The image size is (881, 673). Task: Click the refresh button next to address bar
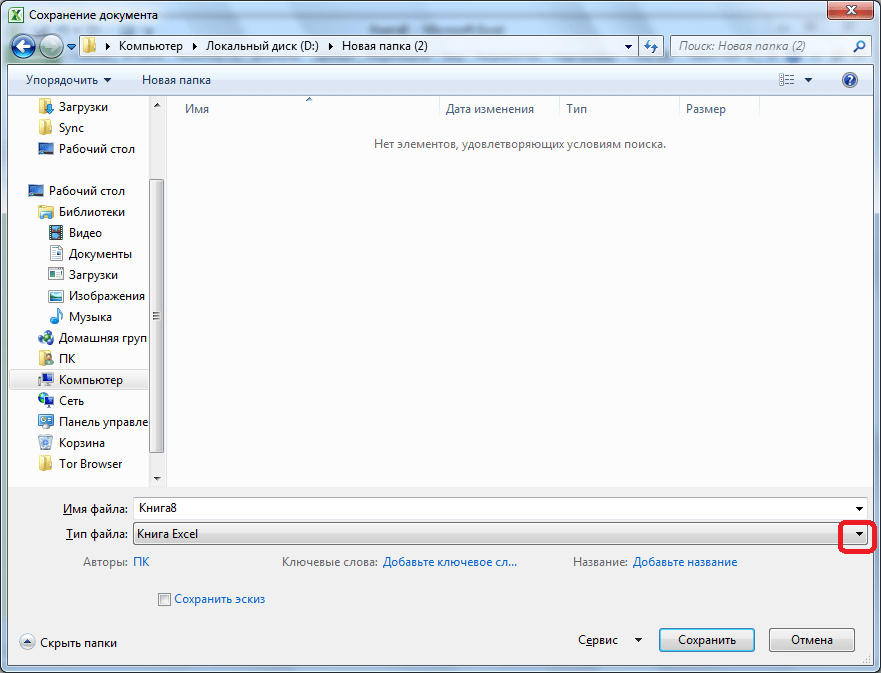pyautogui.click(x=651, y=47)
